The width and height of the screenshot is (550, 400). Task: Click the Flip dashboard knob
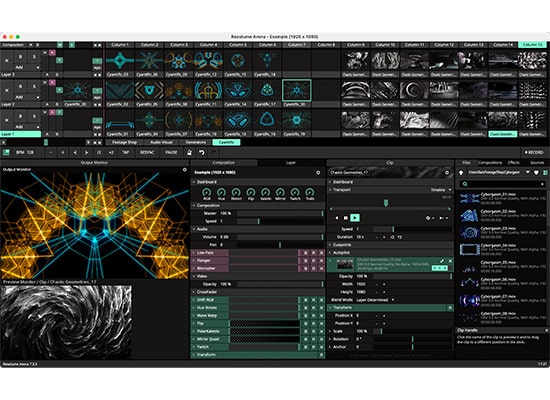click(x=250, y=192)
